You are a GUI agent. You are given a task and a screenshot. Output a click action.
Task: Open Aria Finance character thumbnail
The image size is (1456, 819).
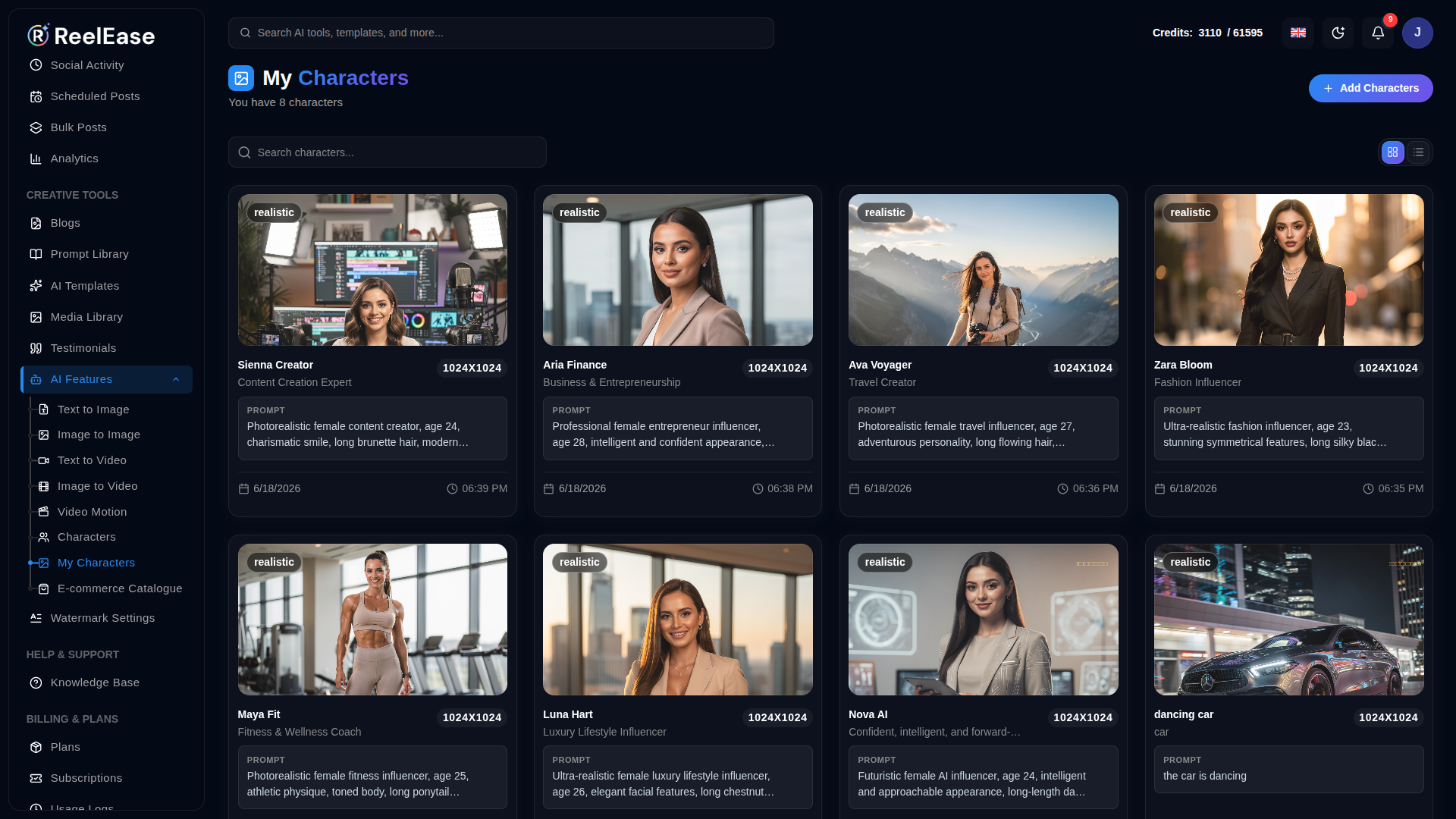(x=678, y=270)
